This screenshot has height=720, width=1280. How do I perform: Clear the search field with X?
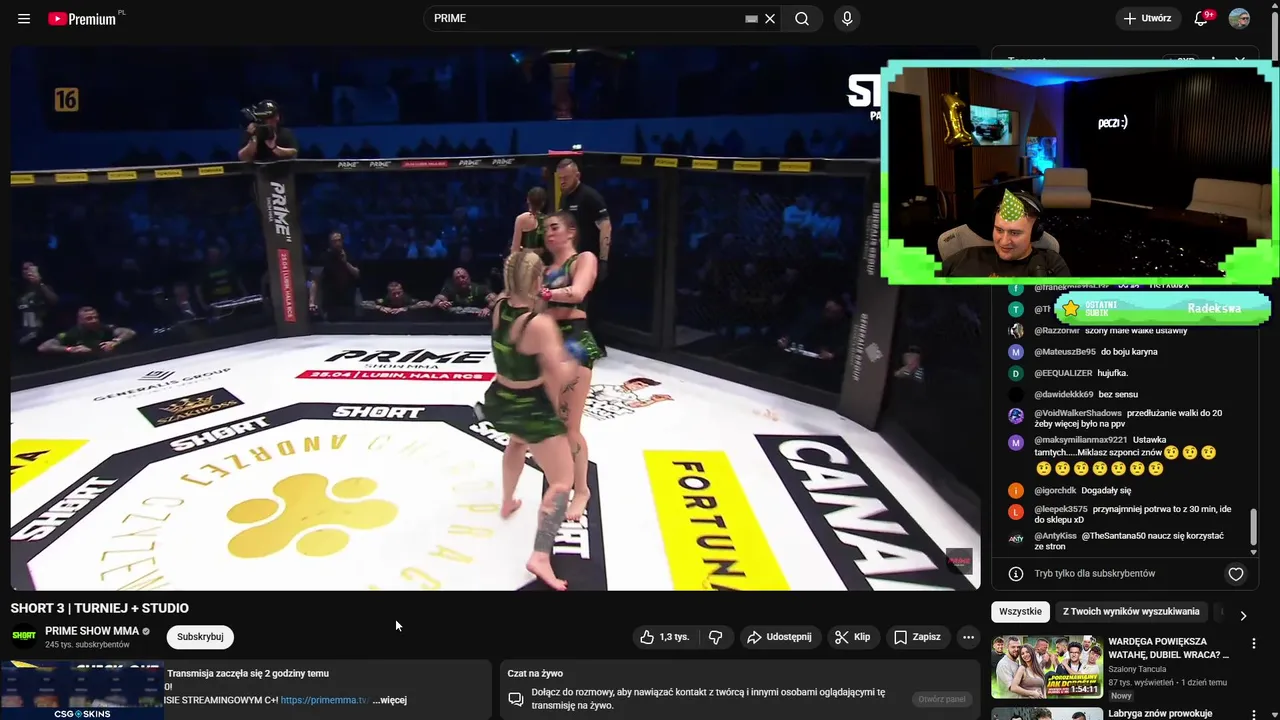click(x=770, y=18)
